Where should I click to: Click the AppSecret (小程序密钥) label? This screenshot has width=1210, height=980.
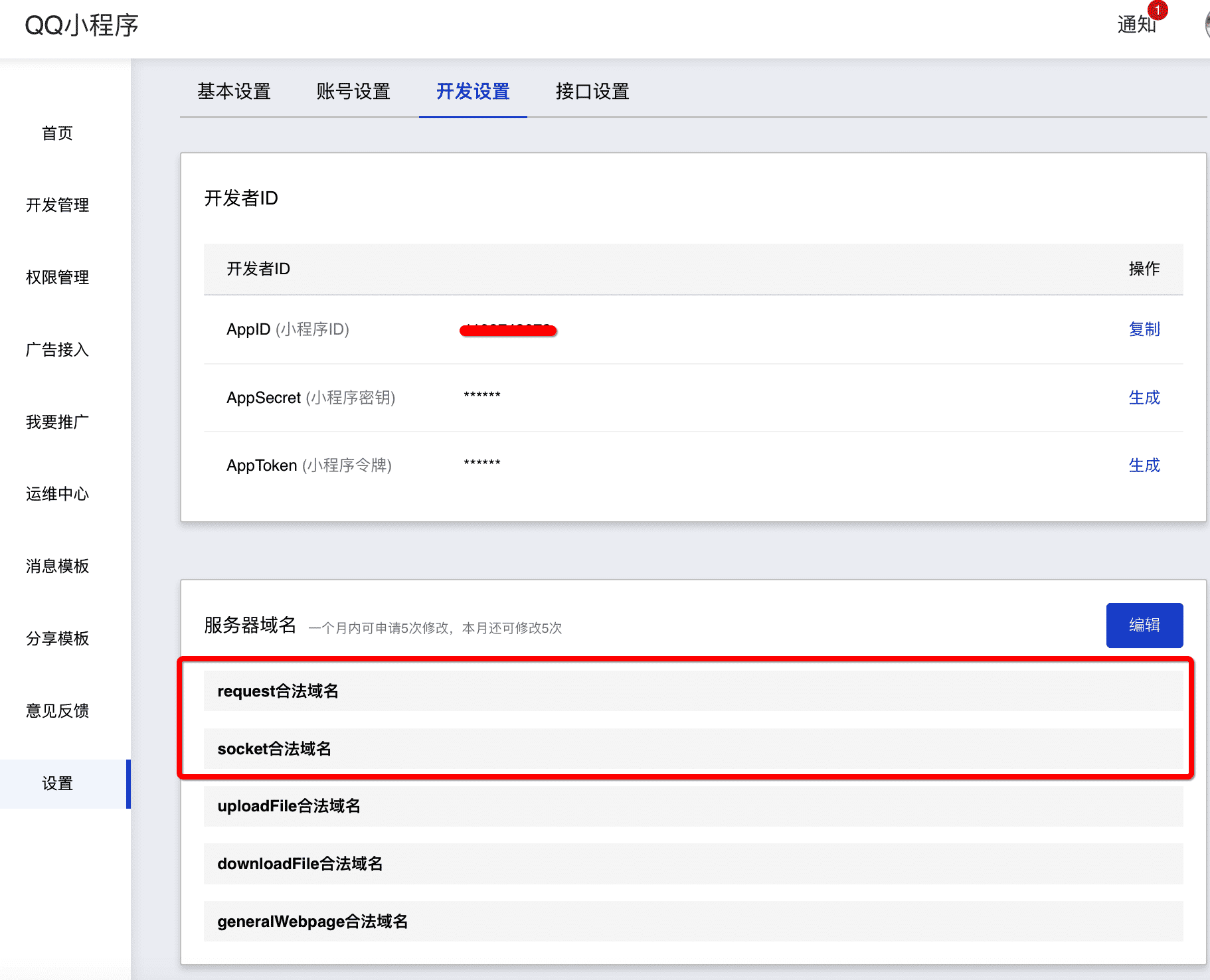pos(311,398)
